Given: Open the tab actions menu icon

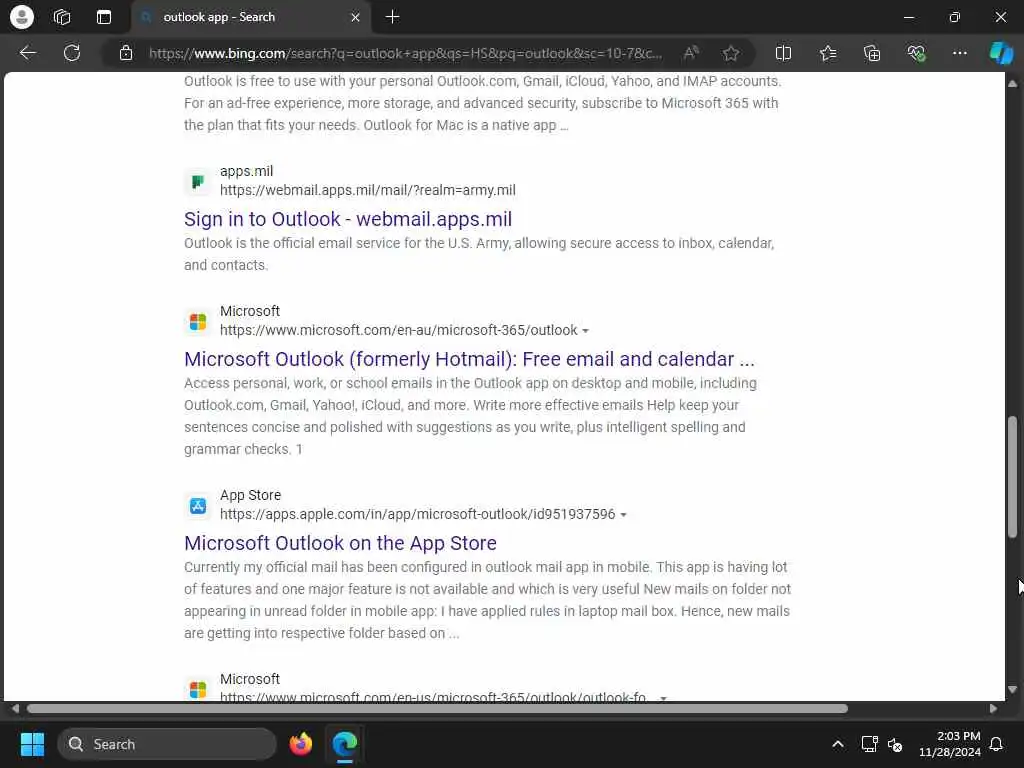Looking at the screenshot, I should click(x=104, y=17).
